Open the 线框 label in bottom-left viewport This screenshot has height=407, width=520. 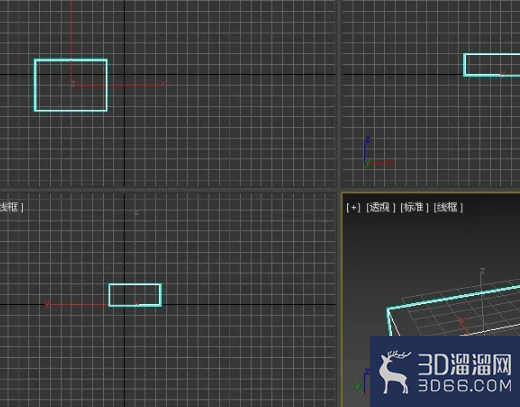point(11,207)
